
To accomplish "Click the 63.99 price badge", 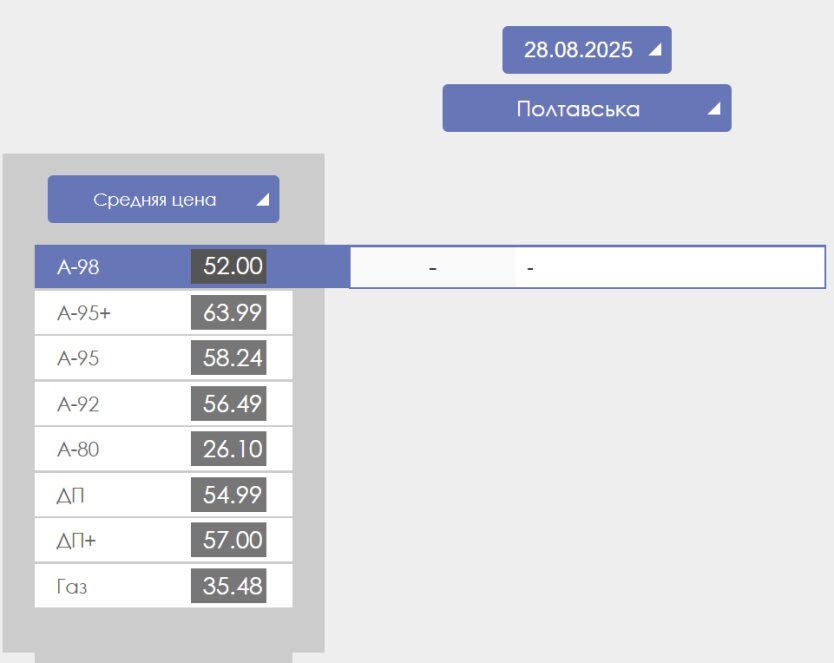I will click(x=229, y=313).
